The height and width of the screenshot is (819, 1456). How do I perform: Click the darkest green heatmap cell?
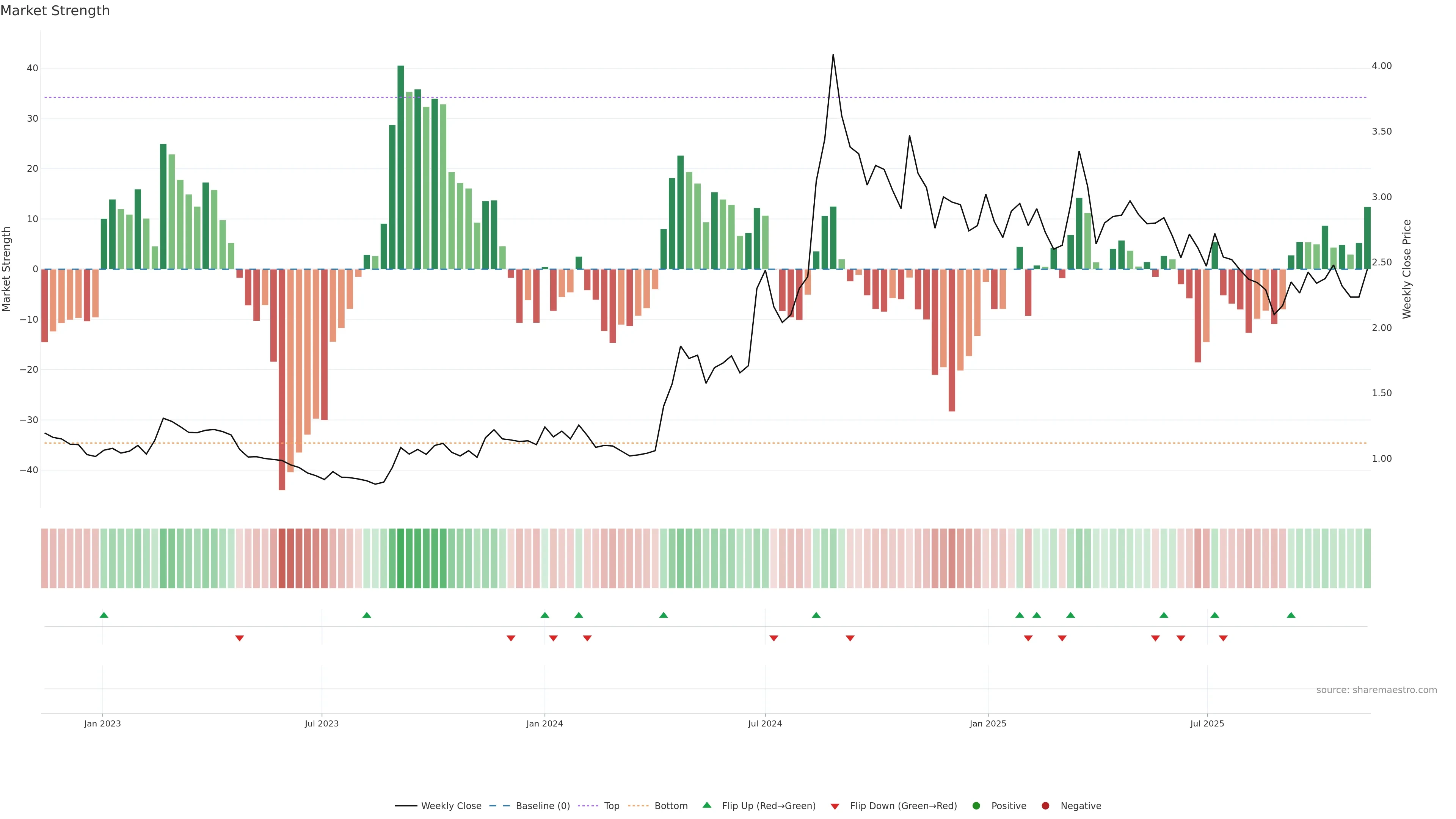click(401, 559)
